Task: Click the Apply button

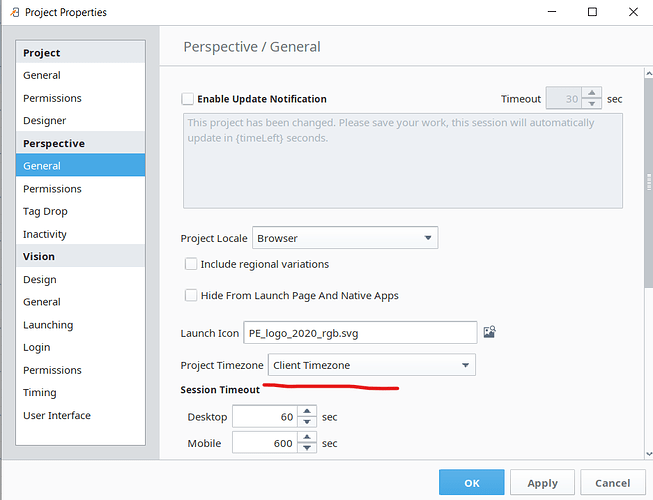Action: (542, 483)
